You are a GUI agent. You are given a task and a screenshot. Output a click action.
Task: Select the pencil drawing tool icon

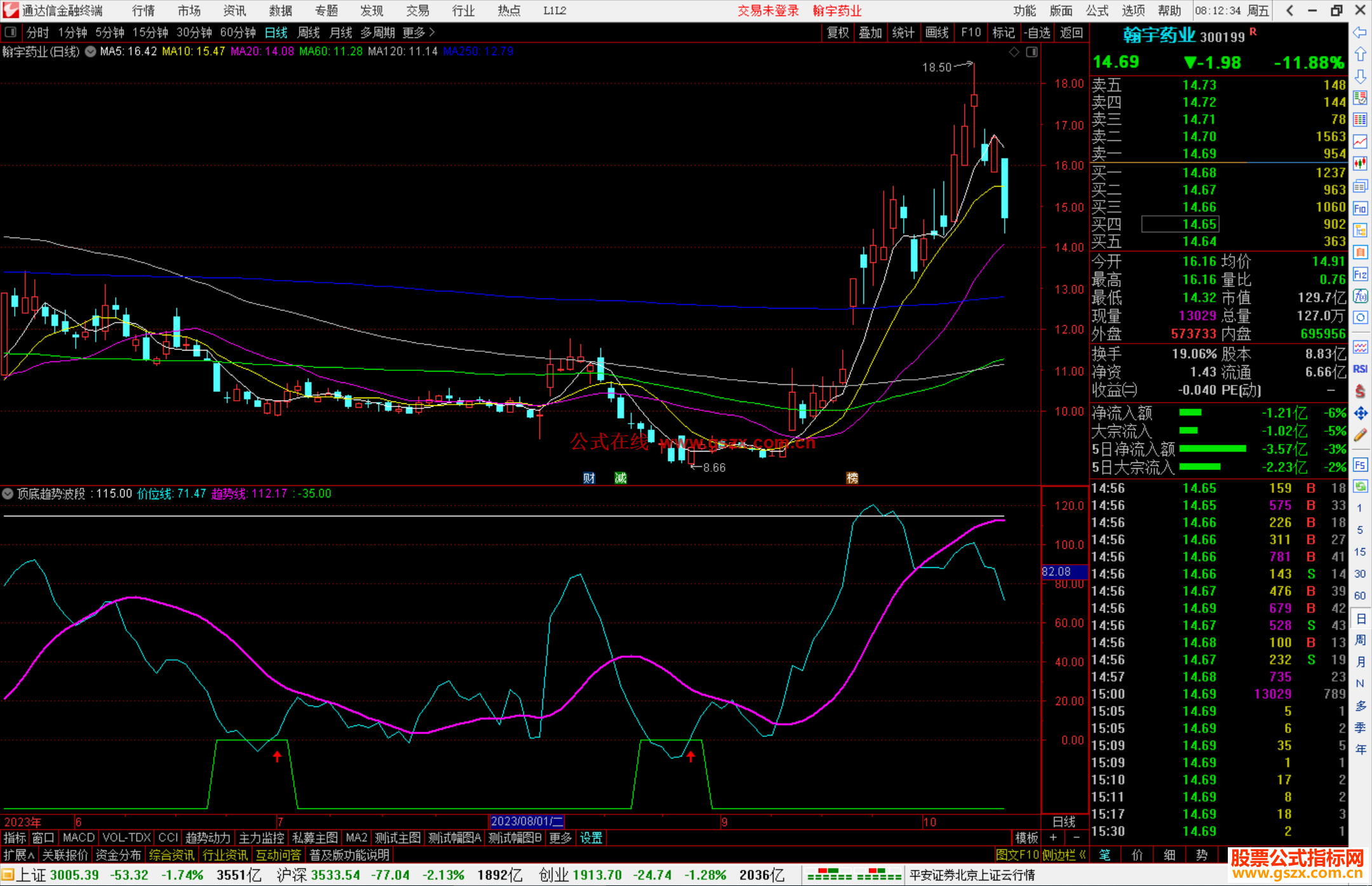tap(1359, 436)
